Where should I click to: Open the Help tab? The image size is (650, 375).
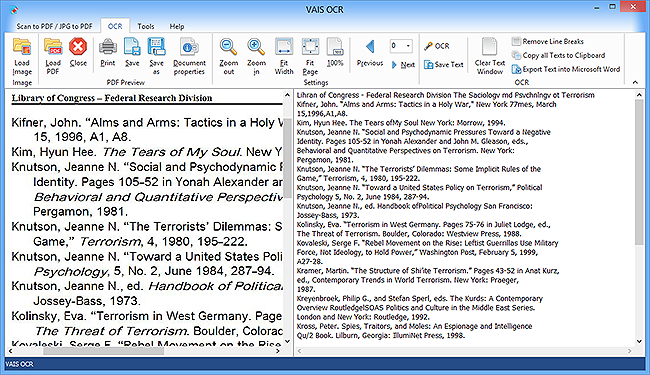pos(177,26)
